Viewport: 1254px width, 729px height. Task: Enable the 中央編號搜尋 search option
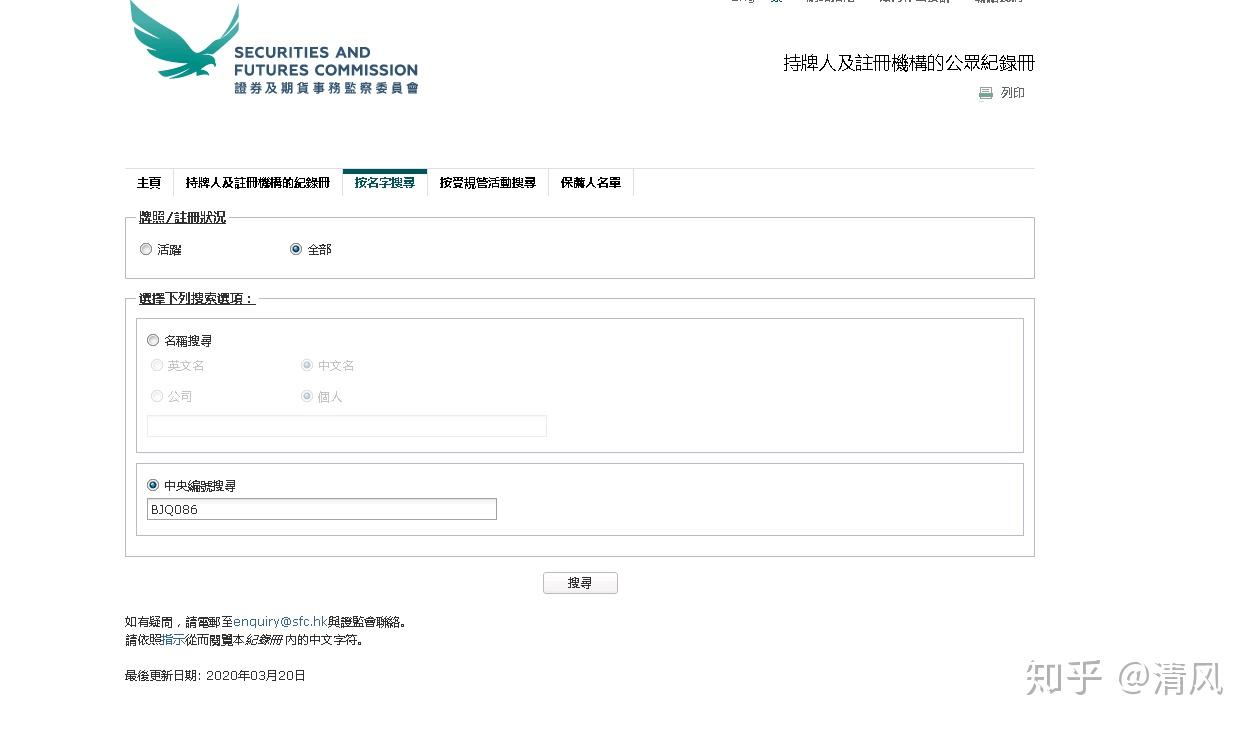[x=152, y=485]
